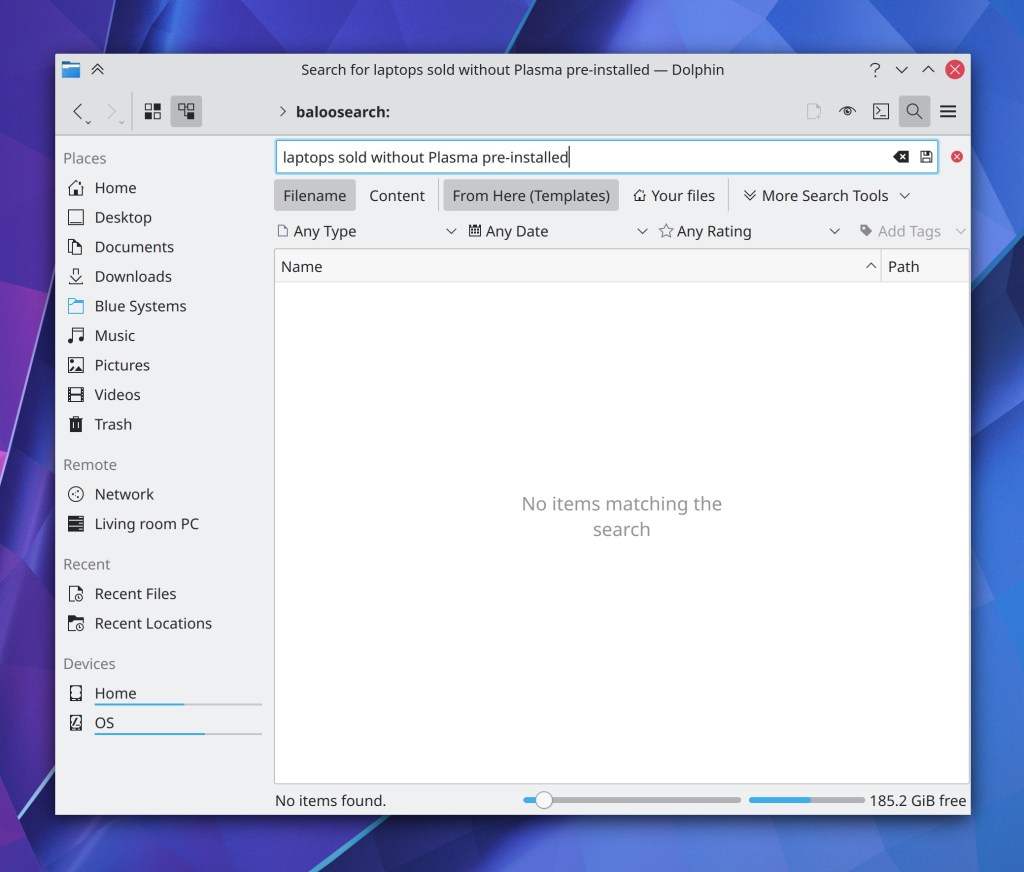
Task: Select From Here (Templates) search scope
Action: (530, 195)
